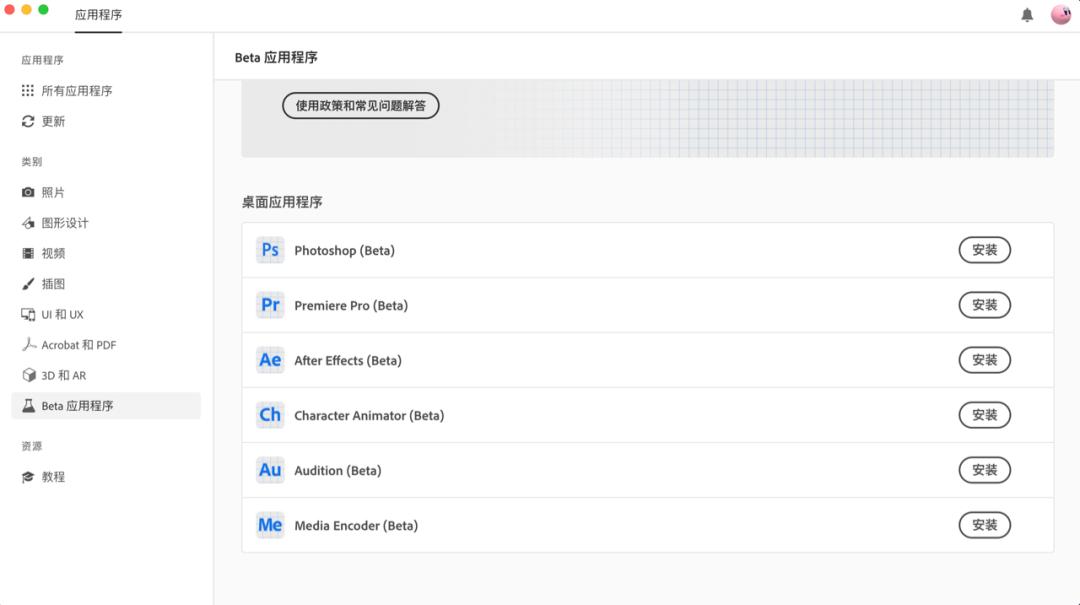Image resolution: width=1080 pixels, height=605 pixels.
Task: Open the user profile avatar
Action: click(1061, 14)
